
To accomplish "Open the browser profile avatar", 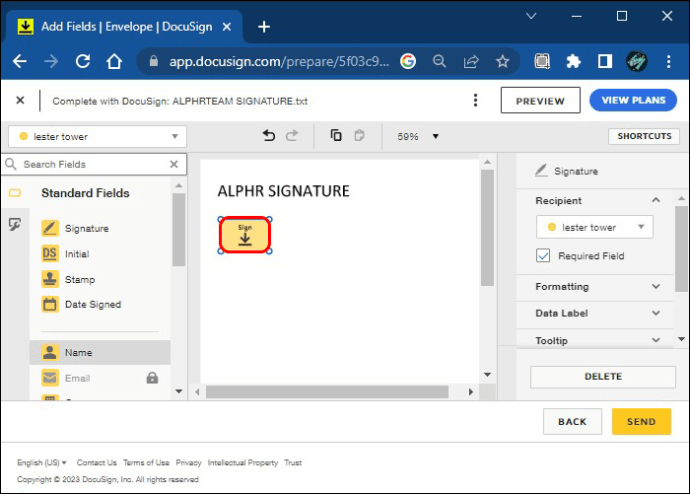I will pyautogui.click(x=636, y=61).
